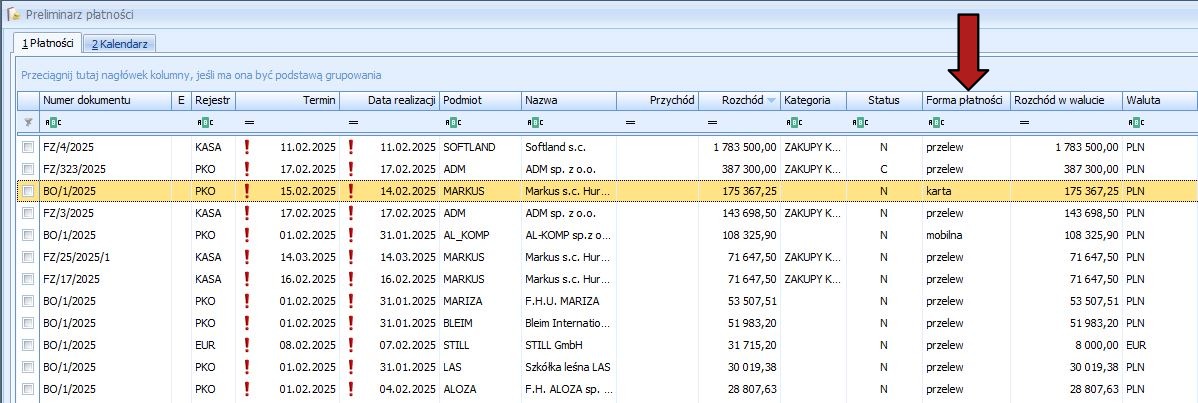
Task: Click the Rejestr column header
Action: [x=215, y=100]
